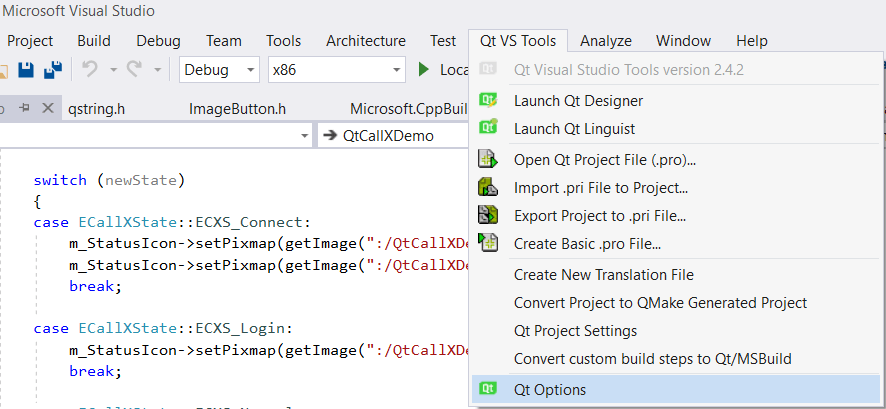This screenshot has width=886, height=409.
Task: Select Launch Qt Linguist
Action: pyautogui.click(x=676, y=129)
